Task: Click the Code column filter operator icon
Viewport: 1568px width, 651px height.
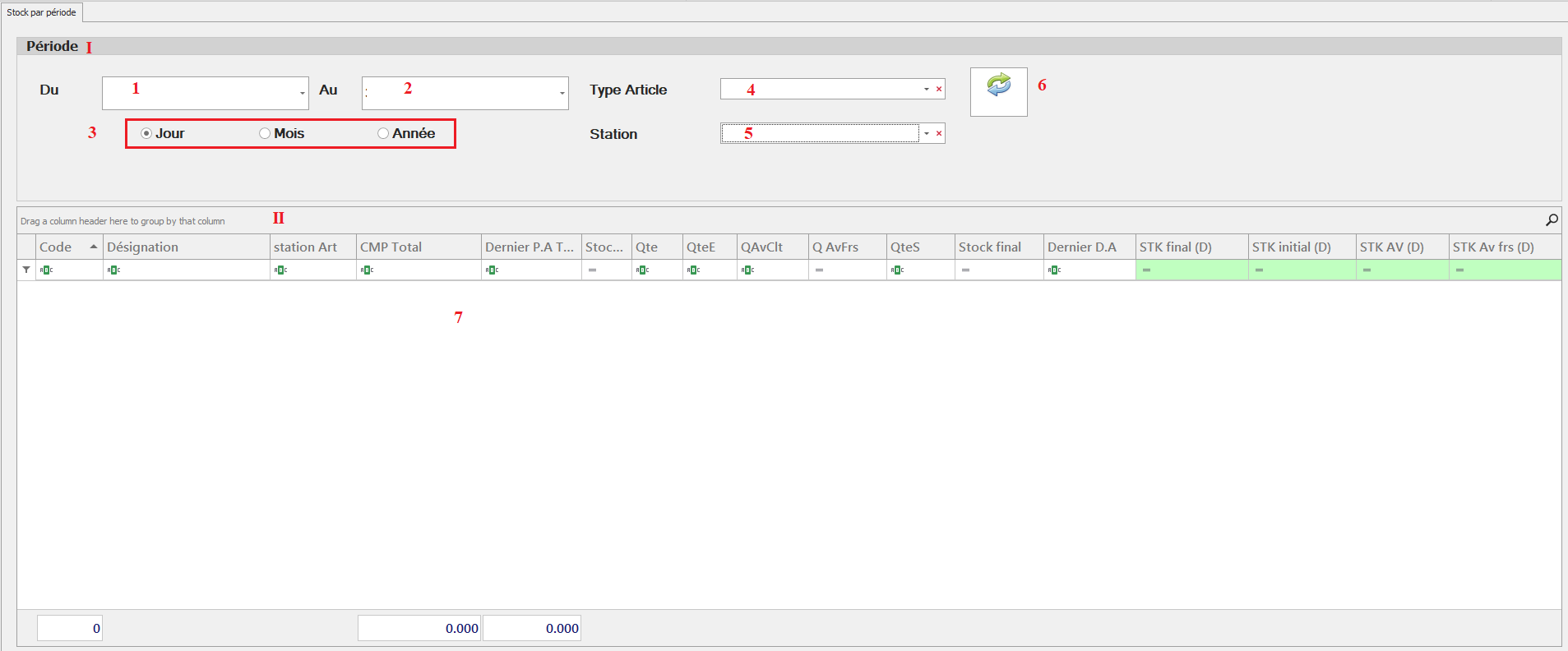Action: point(46,270)
